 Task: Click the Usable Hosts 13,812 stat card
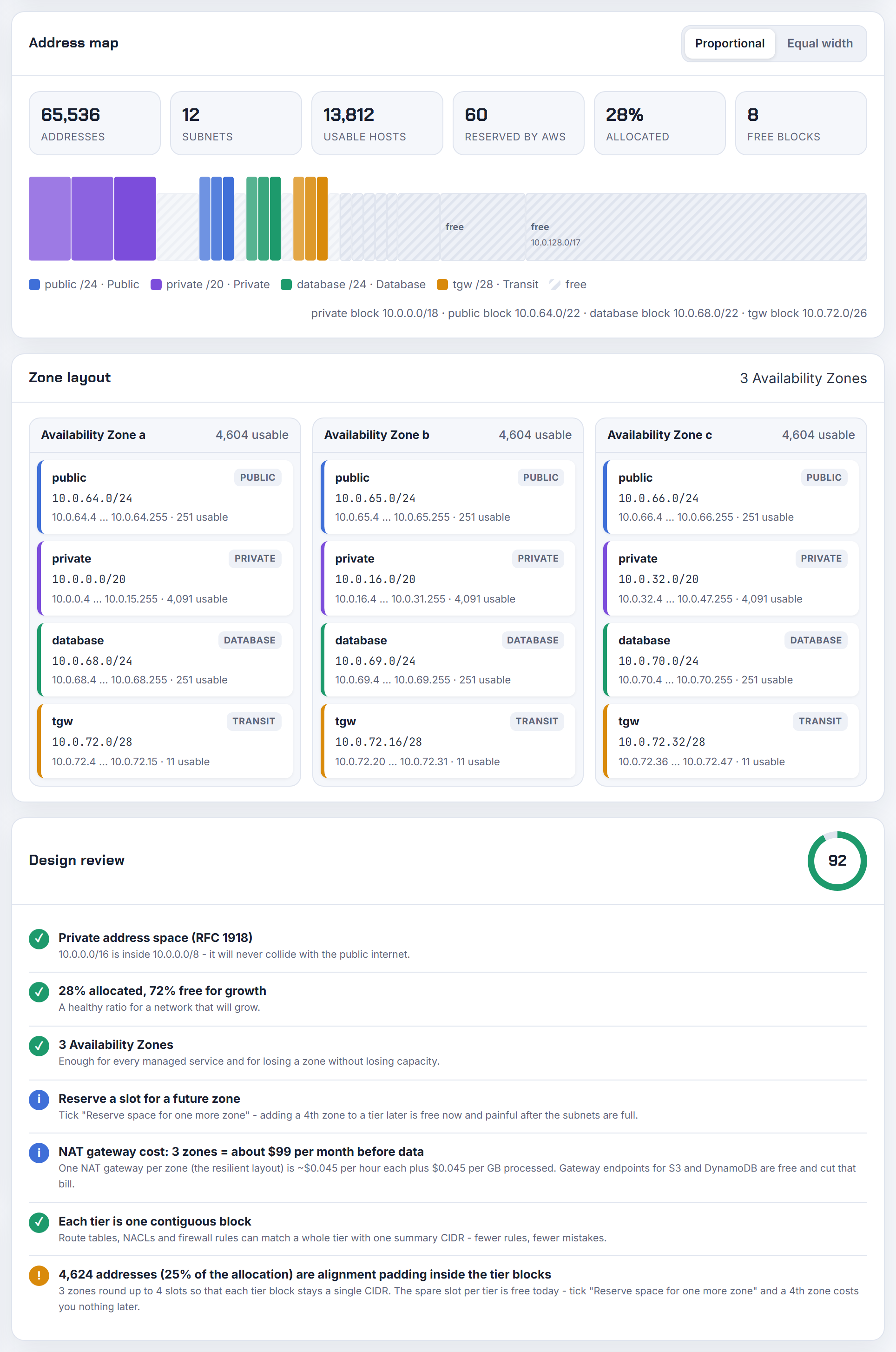pos(377,123)
